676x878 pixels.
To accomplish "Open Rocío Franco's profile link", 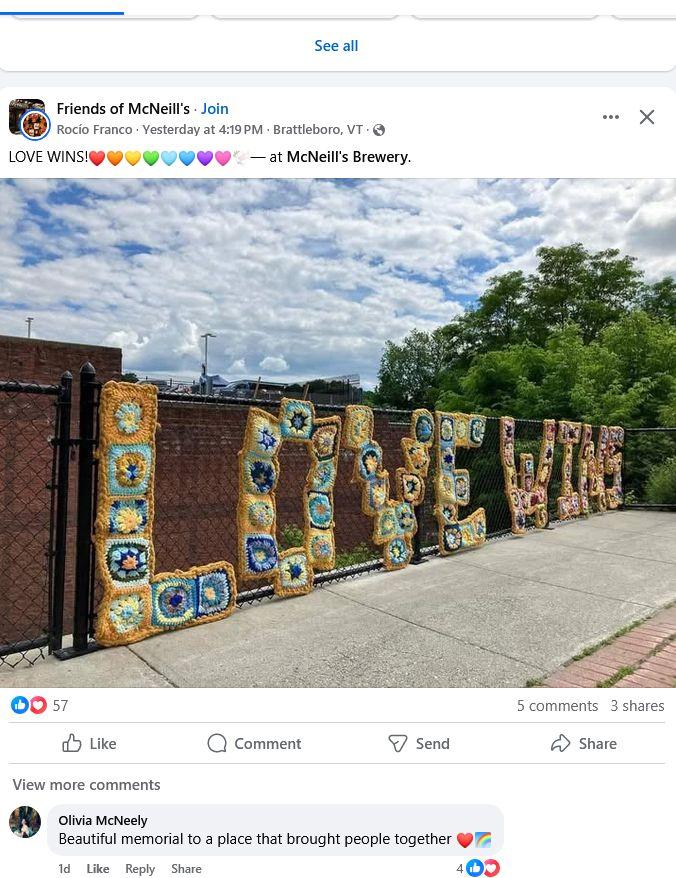I will pos(94,129).
